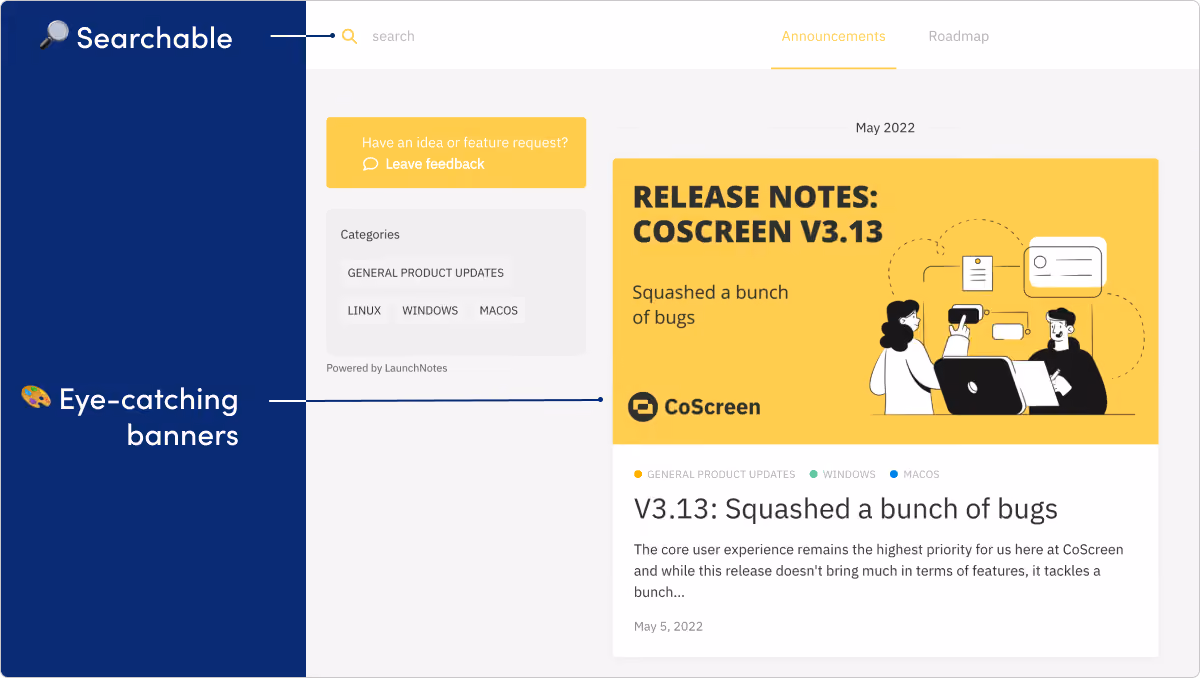This screenshot has width=1200, height=678.
Task: Click the yellow search magnifier icon
Action: point(349,36)
